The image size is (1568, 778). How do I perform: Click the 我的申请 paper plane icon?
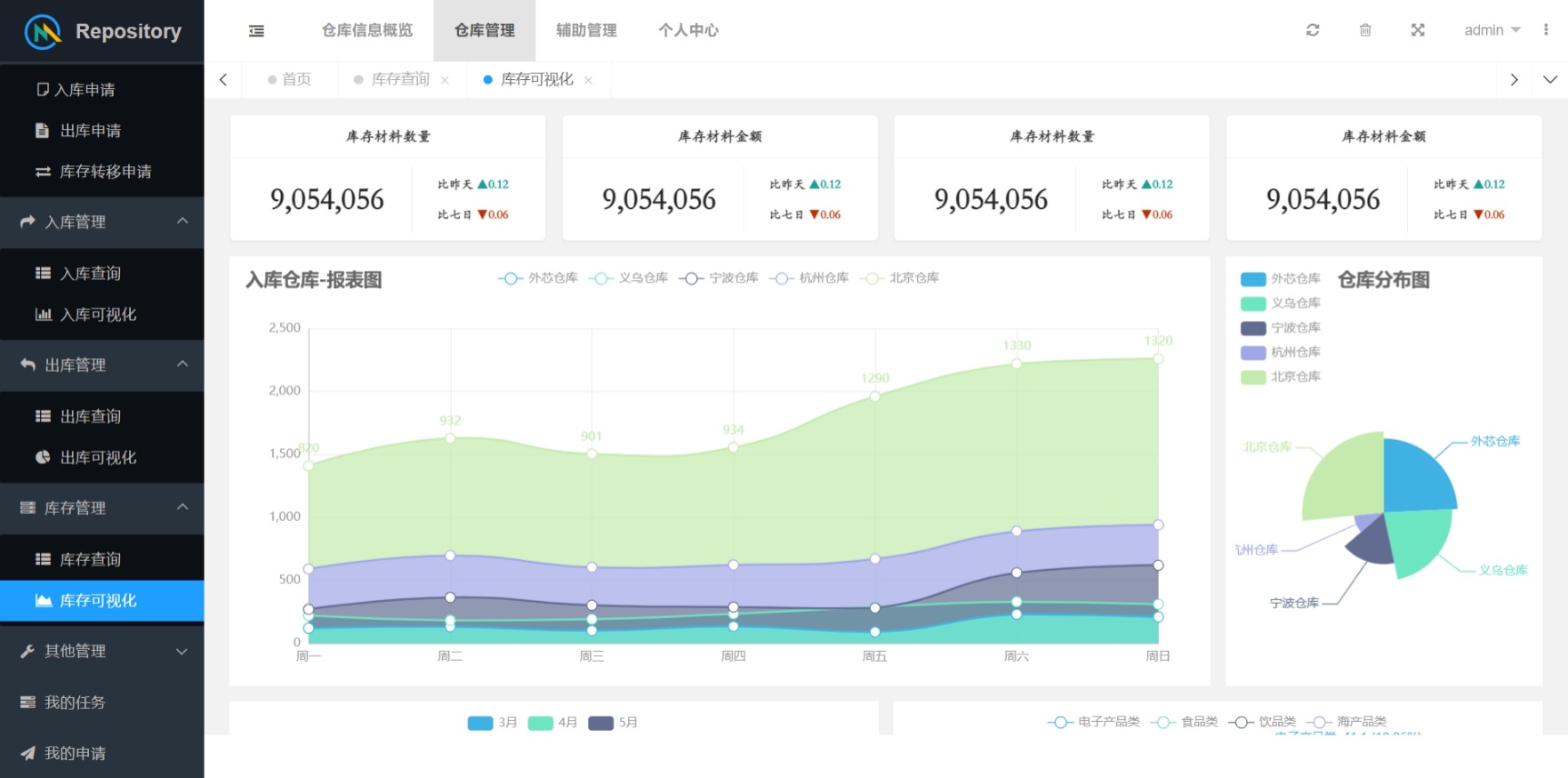[x=28, y=753]
